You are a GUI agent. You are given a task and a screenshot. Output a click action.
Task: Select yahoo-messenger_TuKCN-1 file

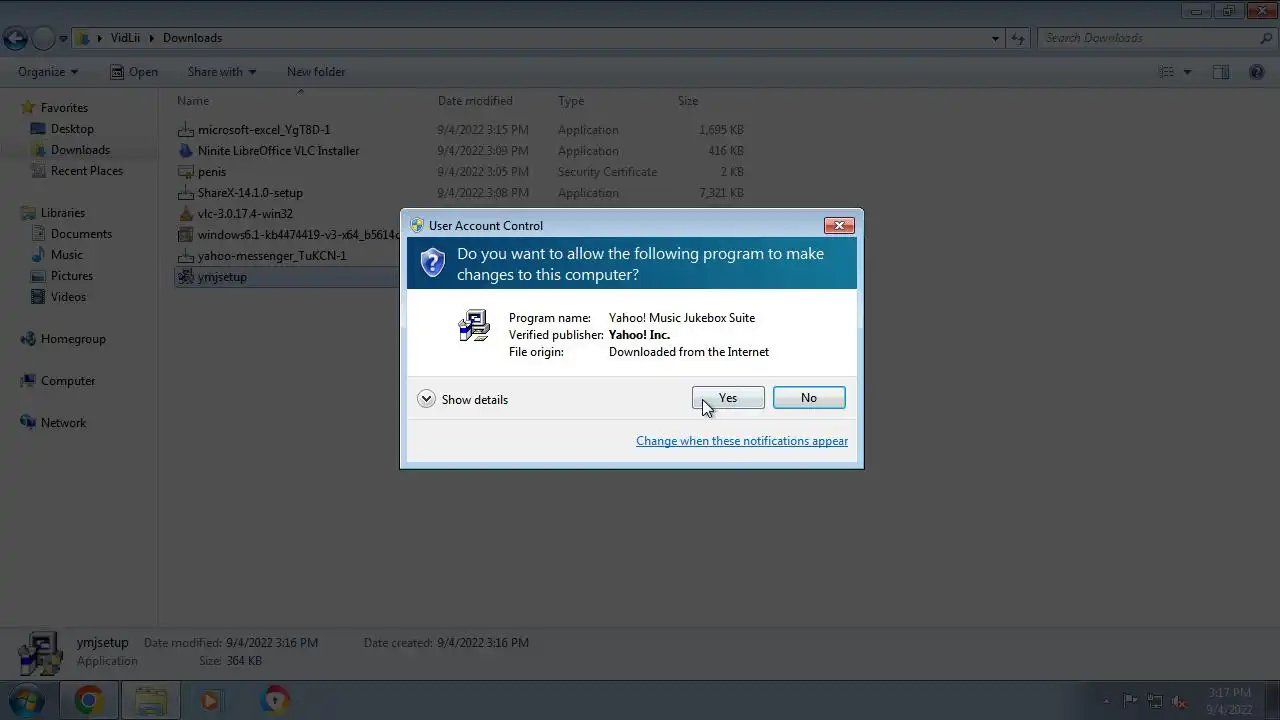click(x=272, y=256)
